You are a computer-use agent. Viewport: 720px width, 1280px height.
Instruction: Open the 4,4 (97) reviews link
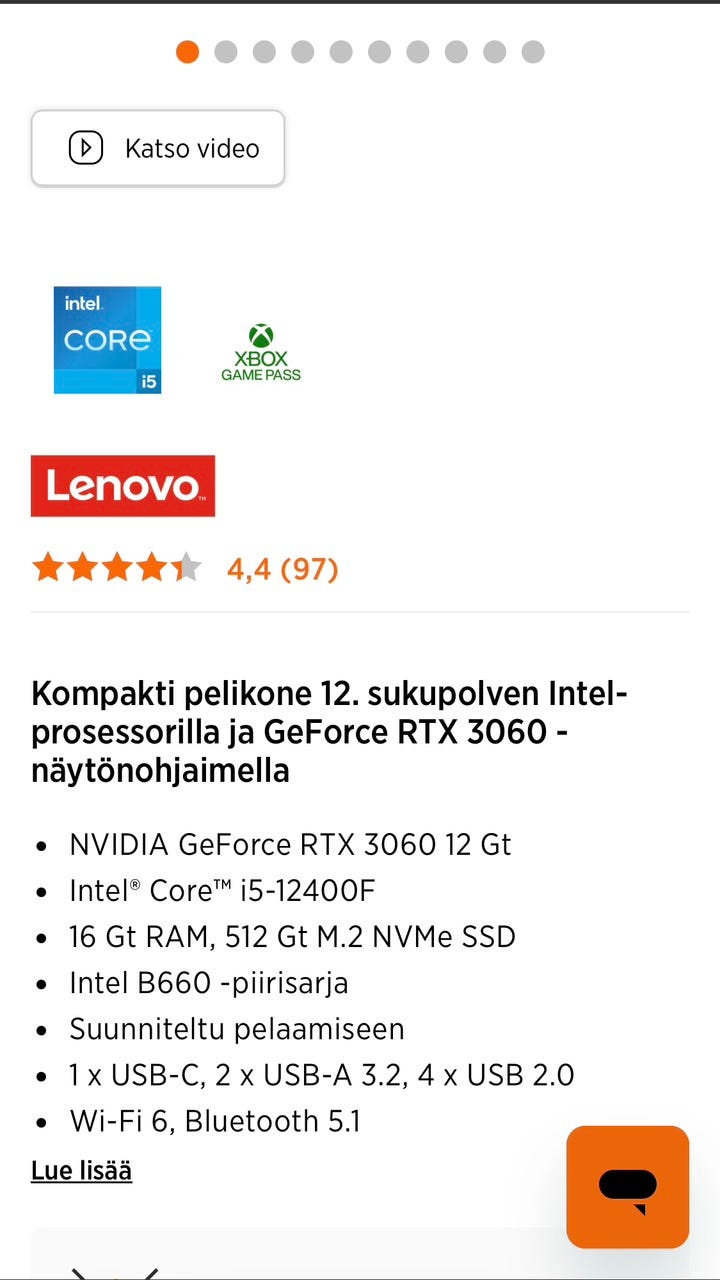coord(282,569)
